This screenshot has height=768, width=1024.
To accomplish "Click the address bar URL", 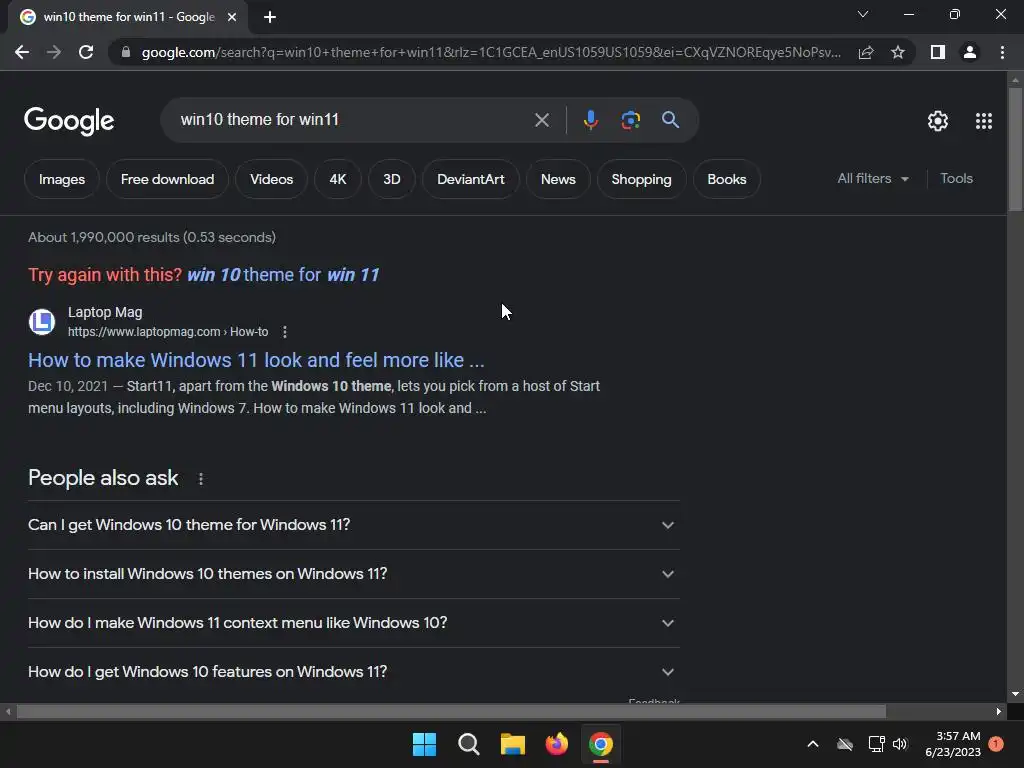I will tap(490, 52).
